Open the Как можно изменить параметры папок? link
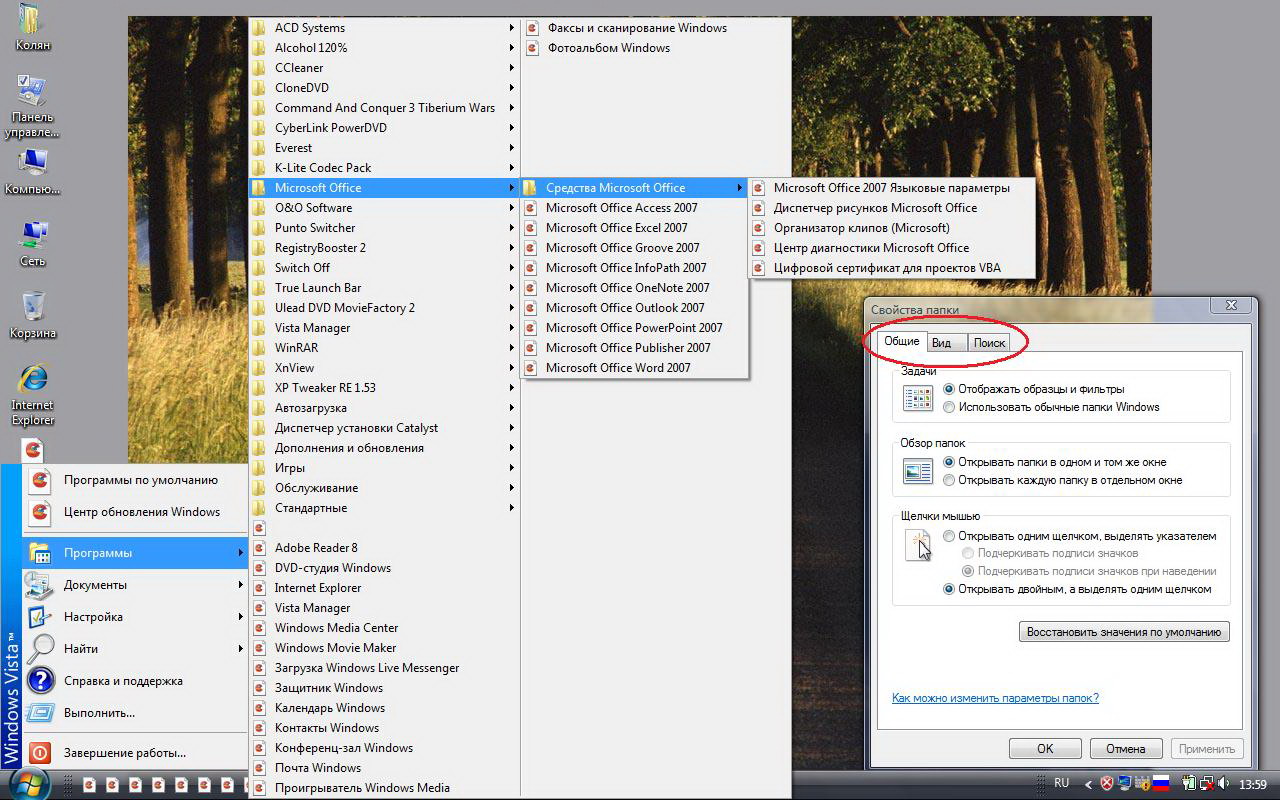This screenshot has width=1280, height=800. point(995,698)
